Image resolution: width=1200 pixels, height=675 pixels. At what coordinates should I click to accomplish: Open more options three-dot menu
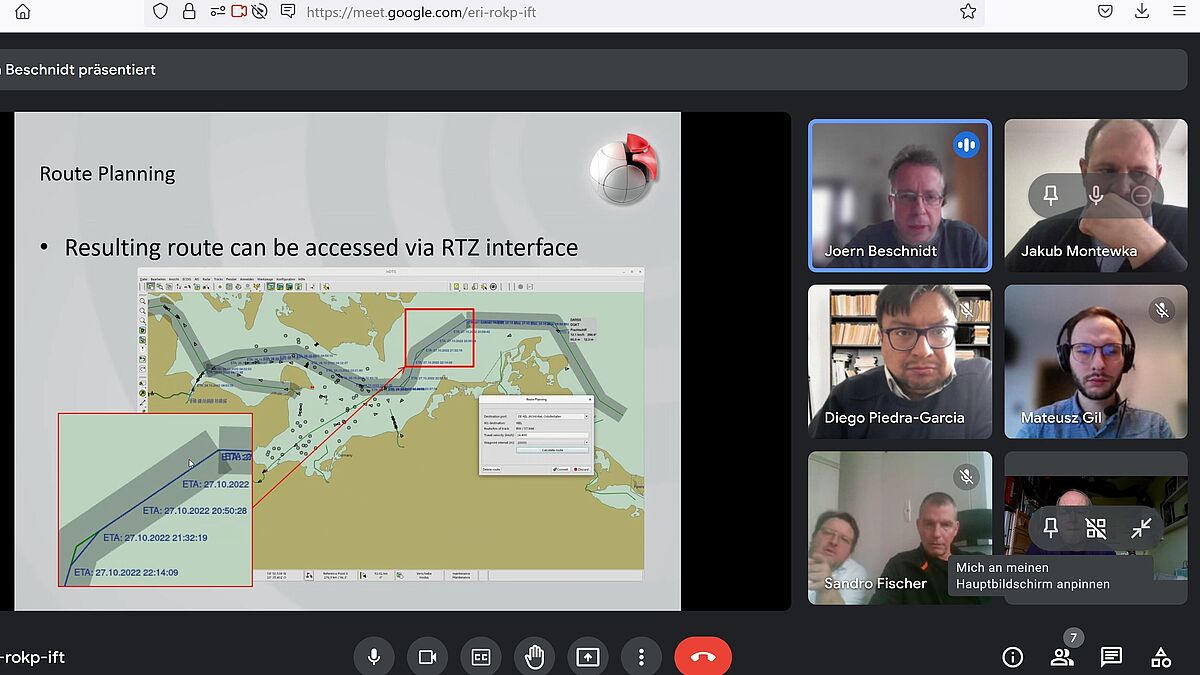click(641, 657)
